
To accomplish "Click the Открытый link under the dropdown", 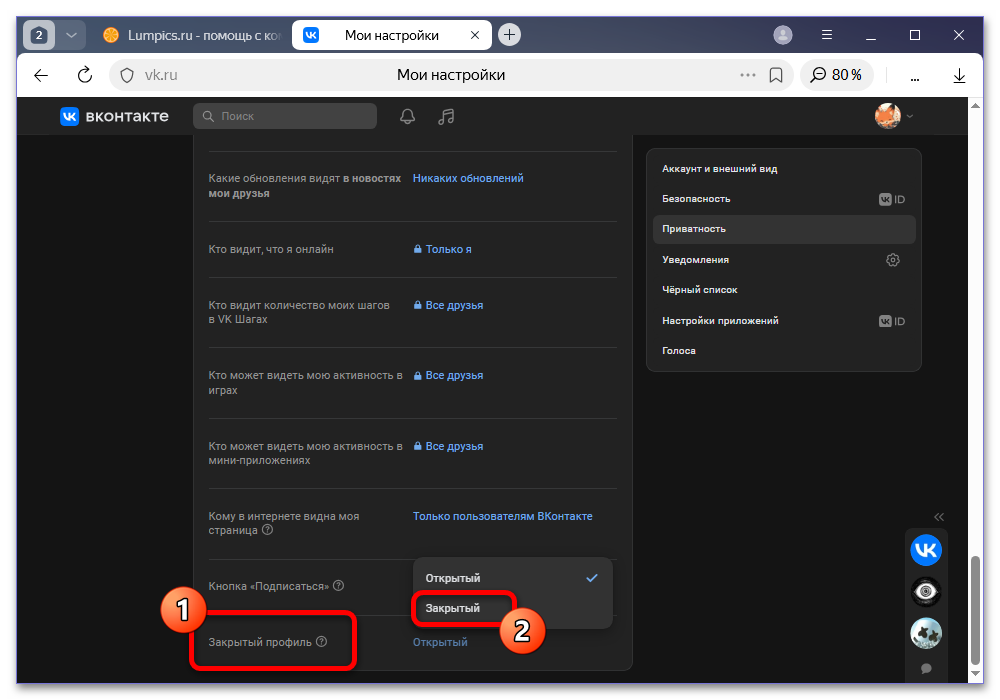I will click(x=440, y=642).
